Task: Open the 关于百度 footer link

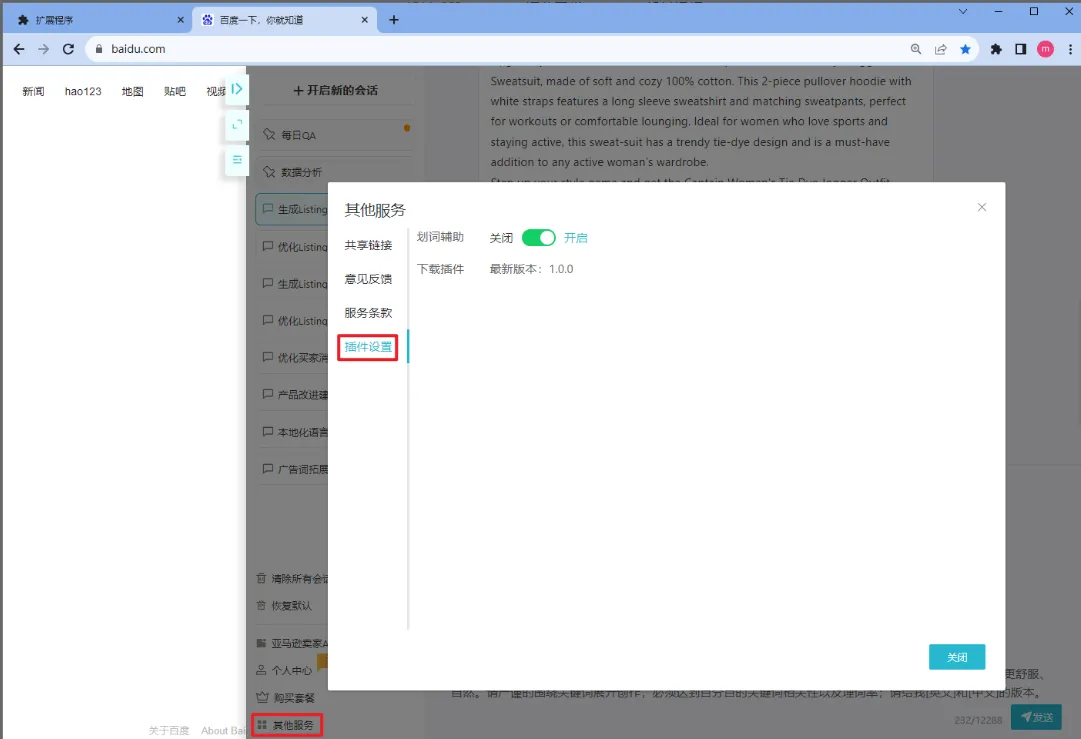Action: tap(169, 731)
